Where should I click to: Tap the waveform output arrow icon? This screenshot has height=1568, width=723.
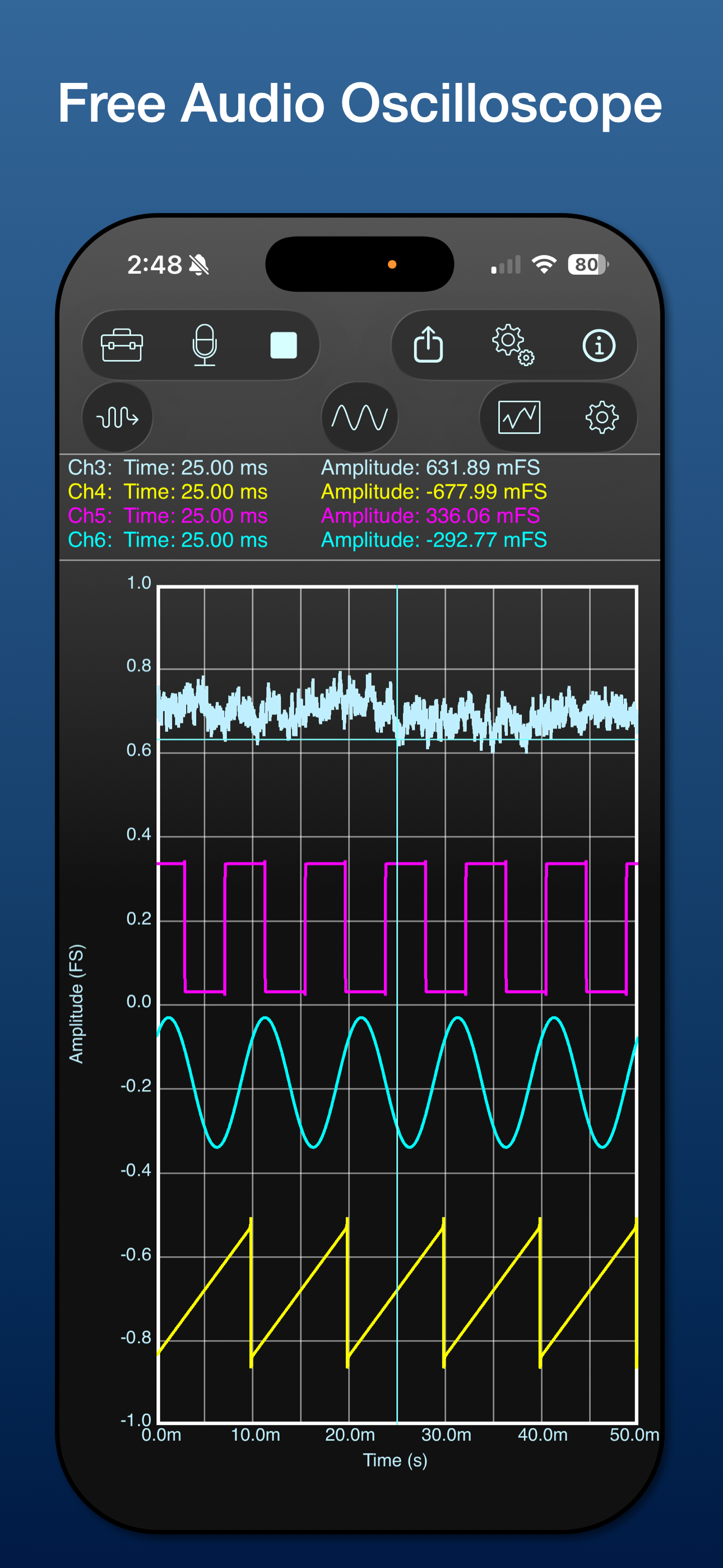pos(118,418)
